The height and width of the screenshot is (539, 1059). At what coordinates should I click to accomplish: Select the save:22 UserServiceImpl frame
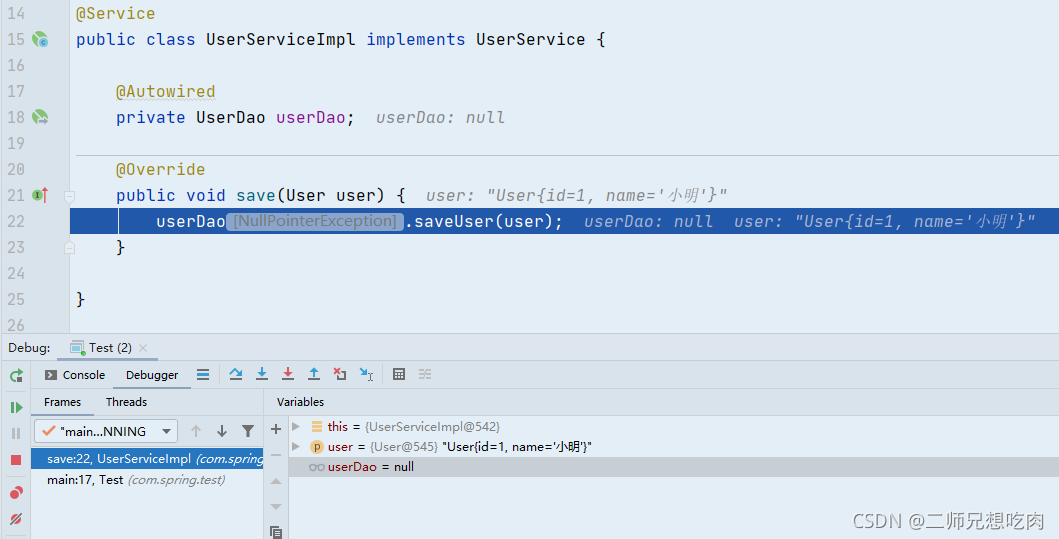(147, 459)
